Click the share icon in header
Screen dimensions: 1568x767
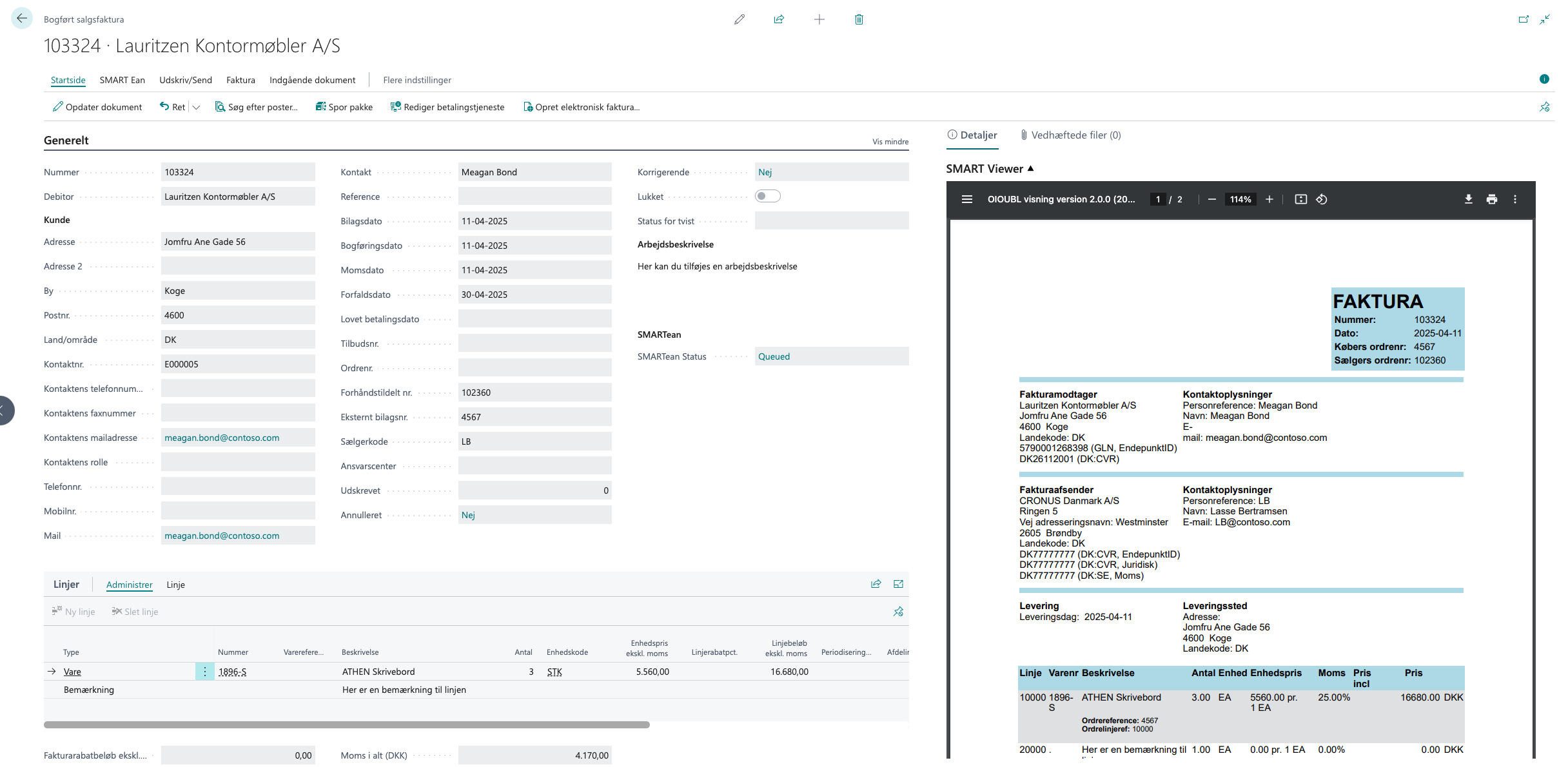point(779,19)
